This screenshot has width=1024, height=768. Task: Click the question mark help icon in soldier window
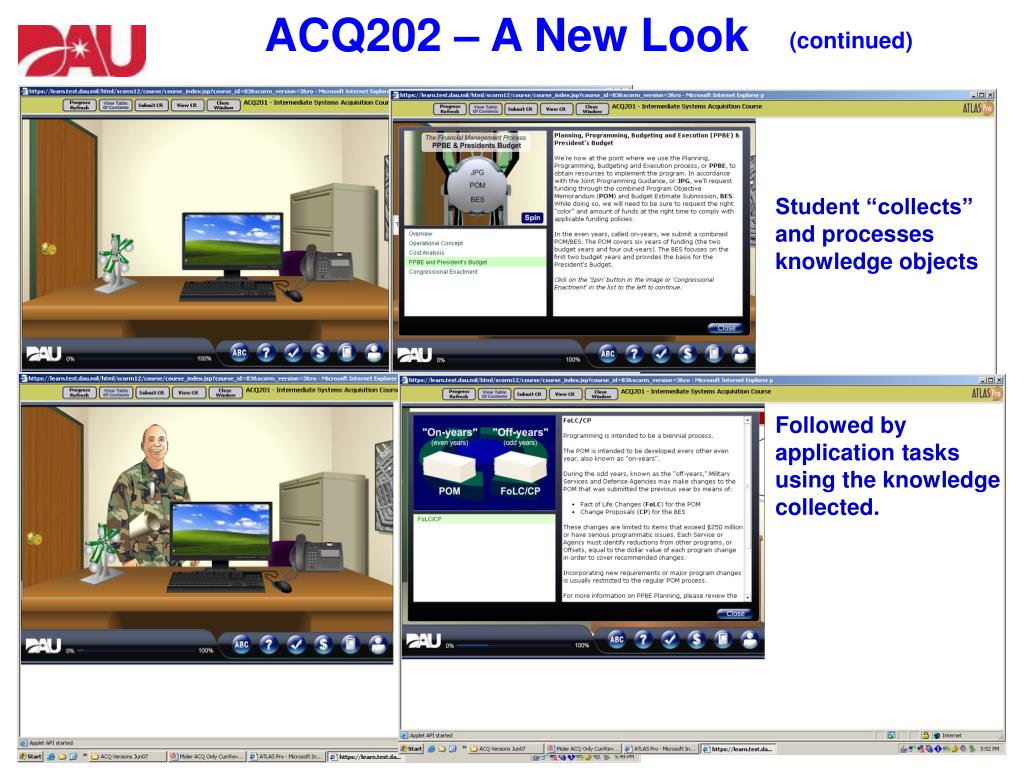[x=268, y=645]
